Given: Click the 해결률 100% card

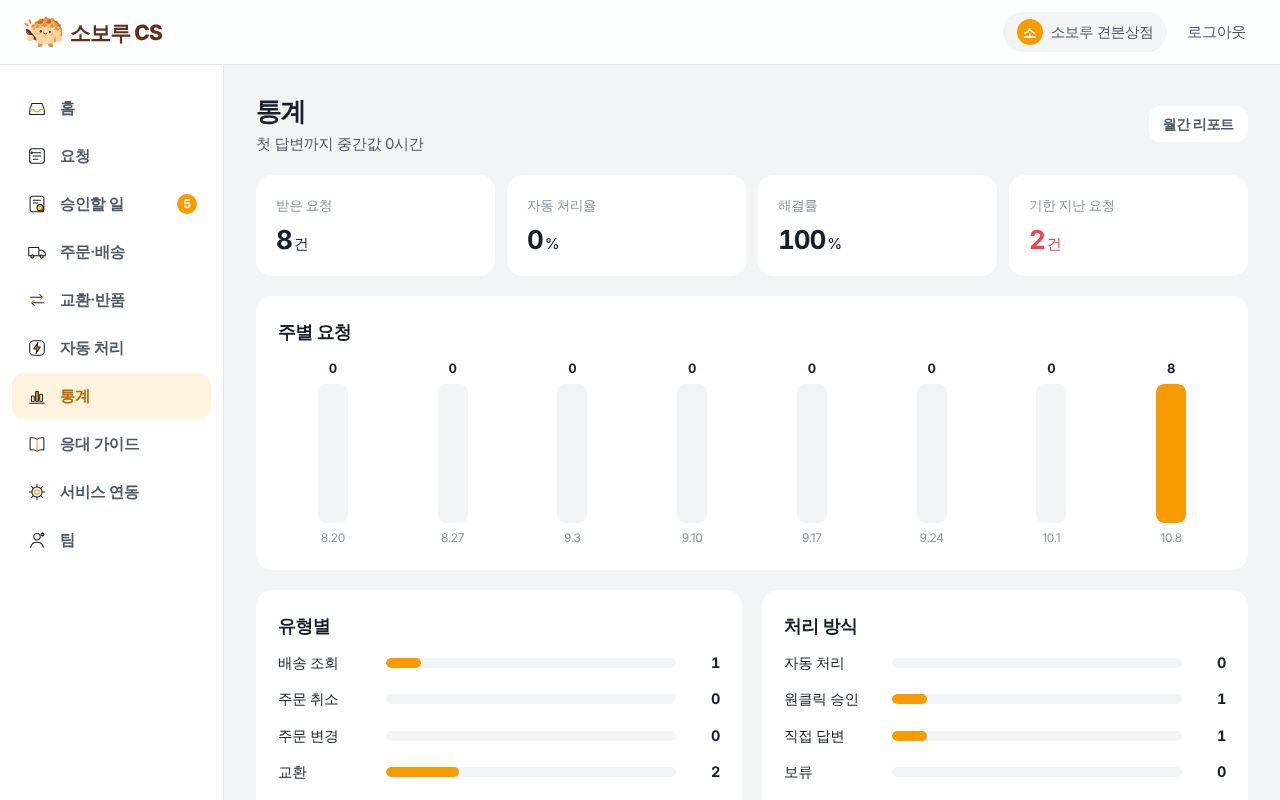Looking at the screenshot, I should (877, 225).
